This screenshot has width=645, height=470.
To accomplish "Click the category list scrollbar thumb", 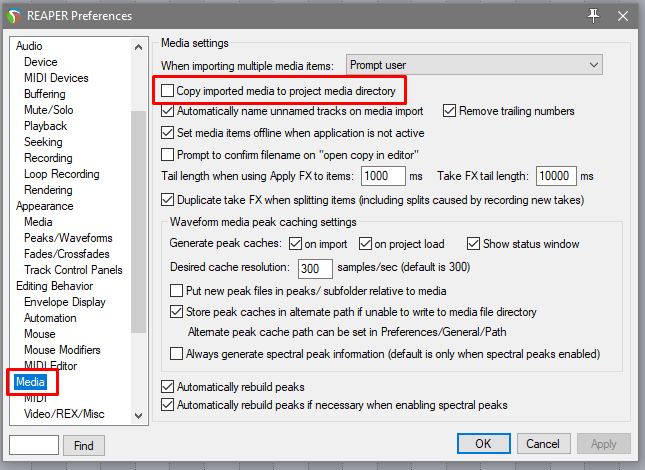I will pyautogui.click(x=139, y=221).
